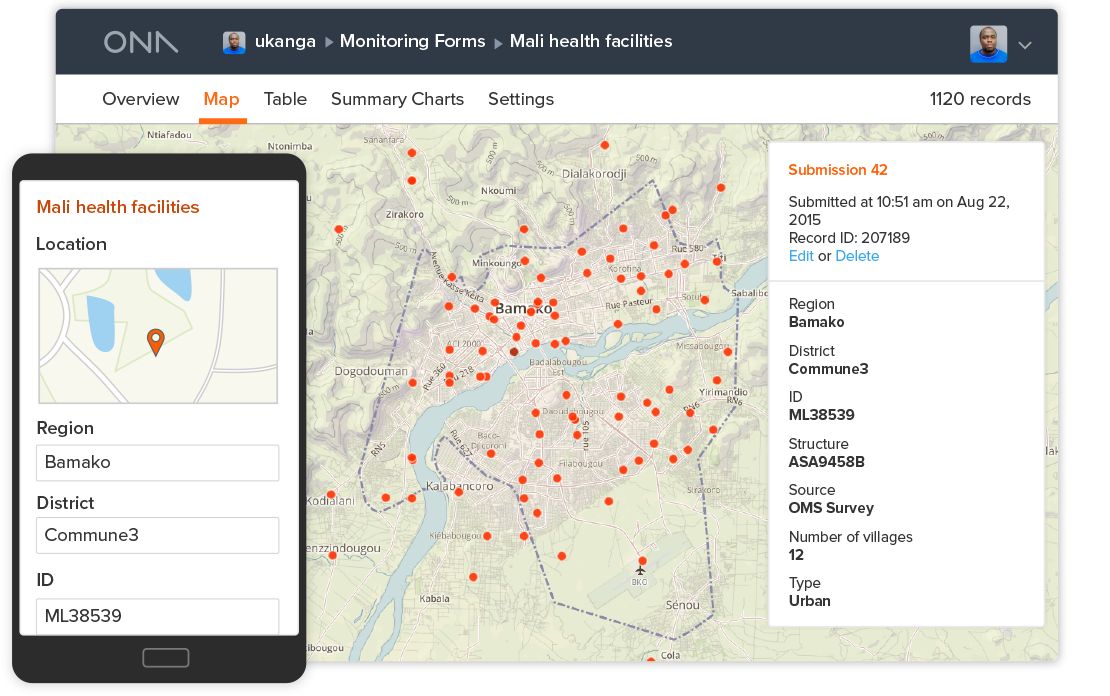Click the ukanga username in the breadcrumb

click(285, 42)
